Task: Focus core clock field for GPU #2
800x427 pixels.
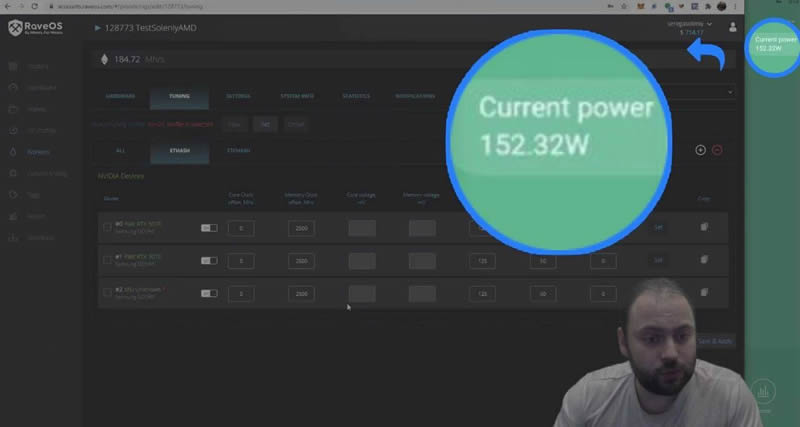Action: [241, 293]
